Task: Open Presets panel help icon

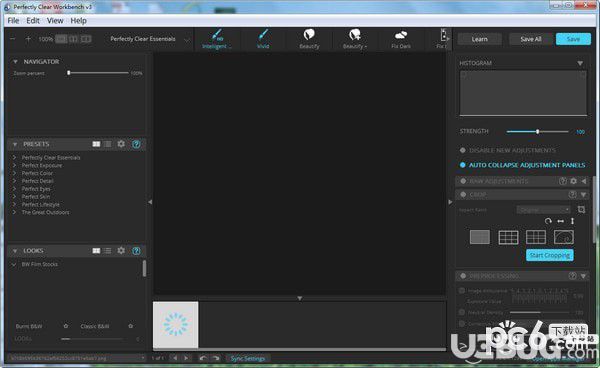Action: tap(136, 144)
